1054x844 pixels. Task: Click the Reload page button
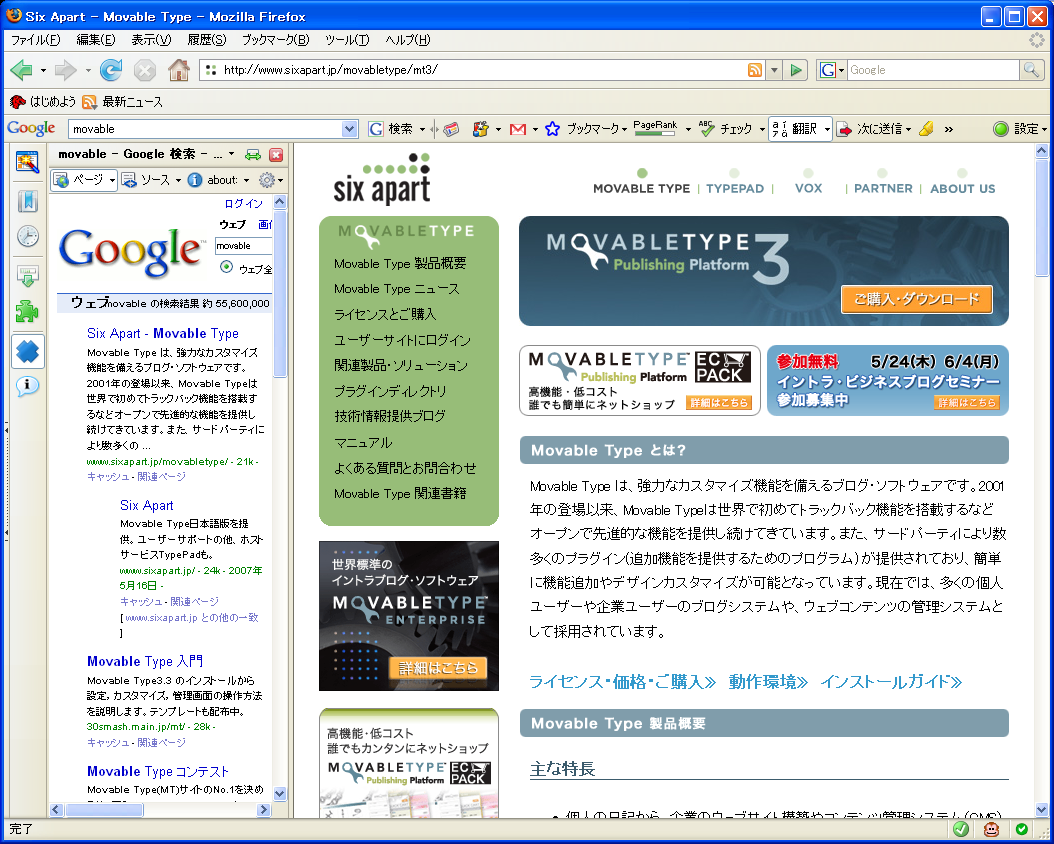tap(111, 70)
